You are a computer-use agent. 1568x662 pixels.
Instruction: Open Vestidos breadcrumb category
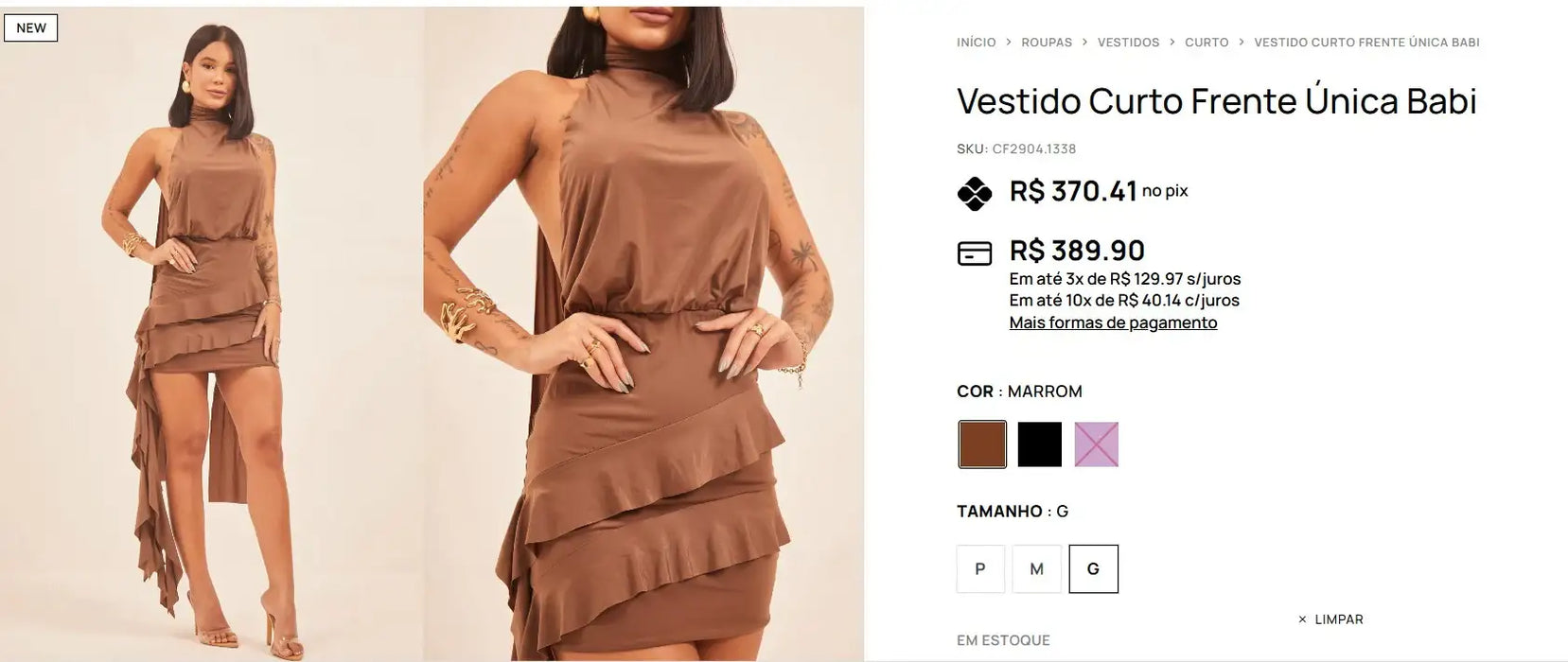[x=1129, y=43]
